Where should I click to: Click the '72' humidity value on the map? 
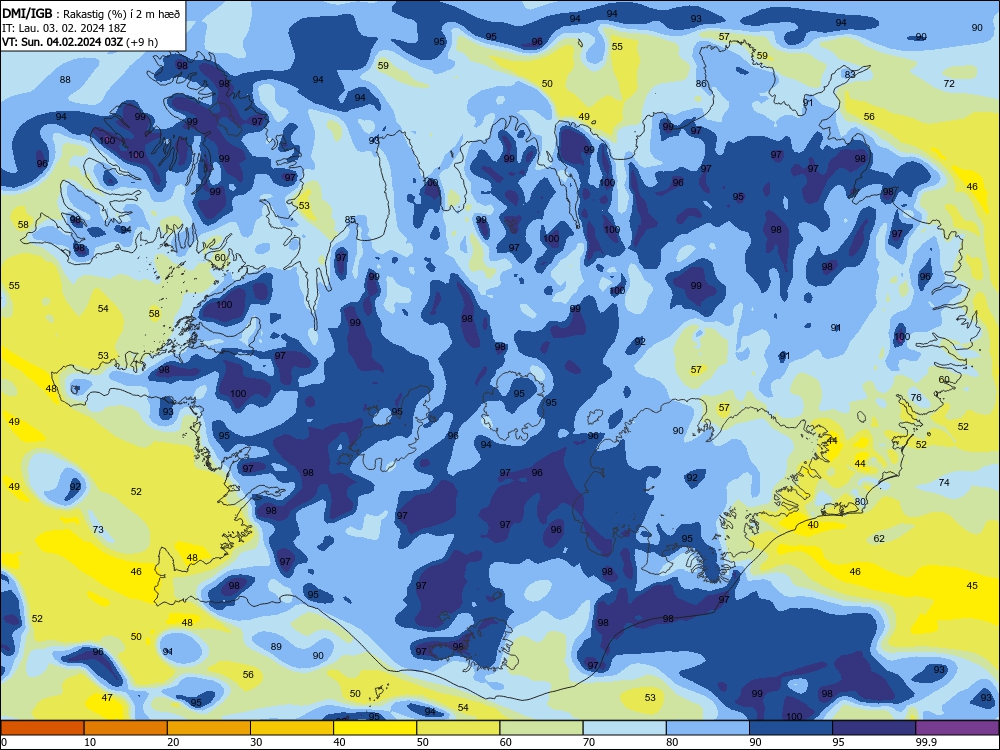949,84
